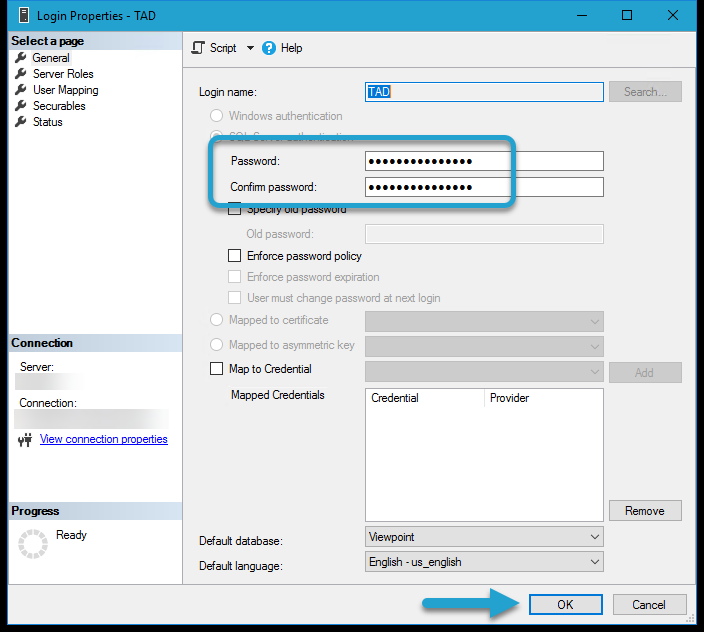Click the server icon in the title bar

click(24, 15)
